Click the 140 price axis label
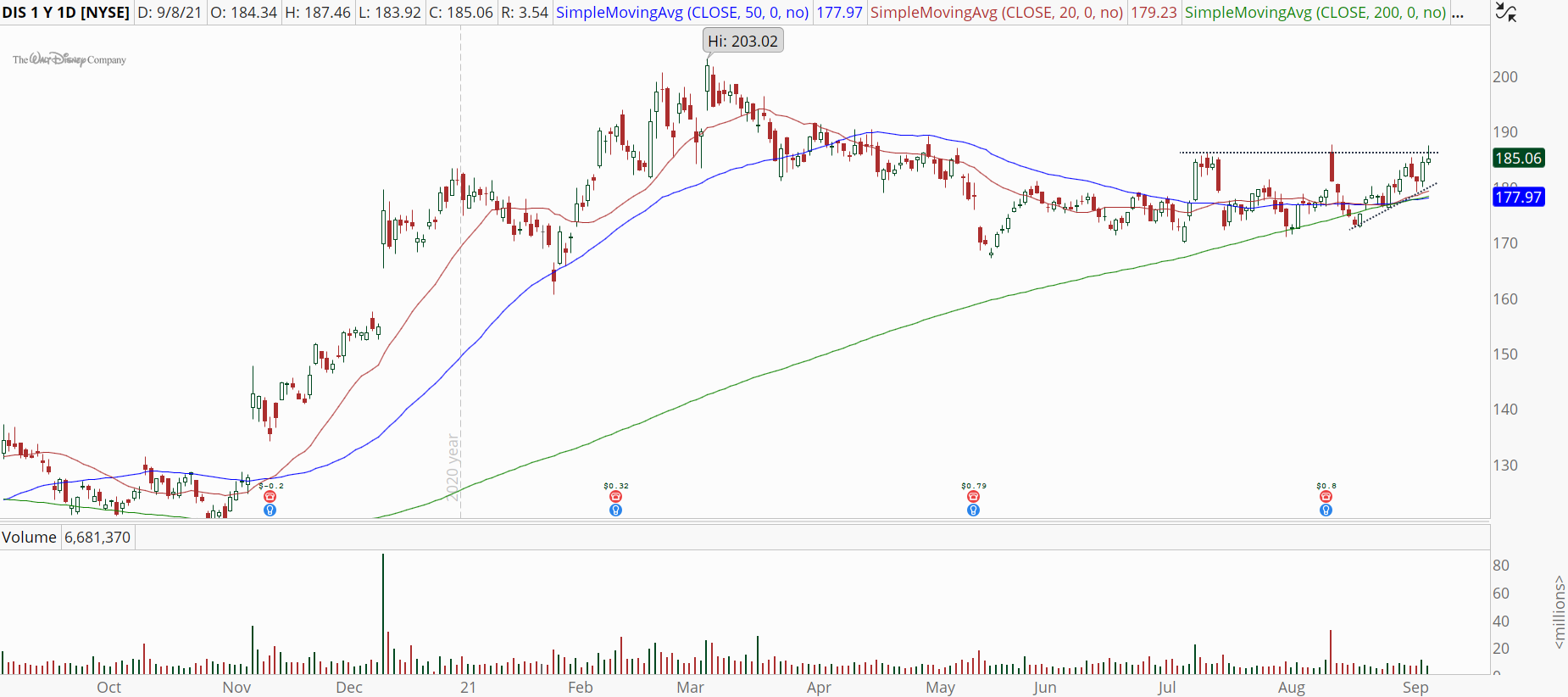 tap(1505, 410)
